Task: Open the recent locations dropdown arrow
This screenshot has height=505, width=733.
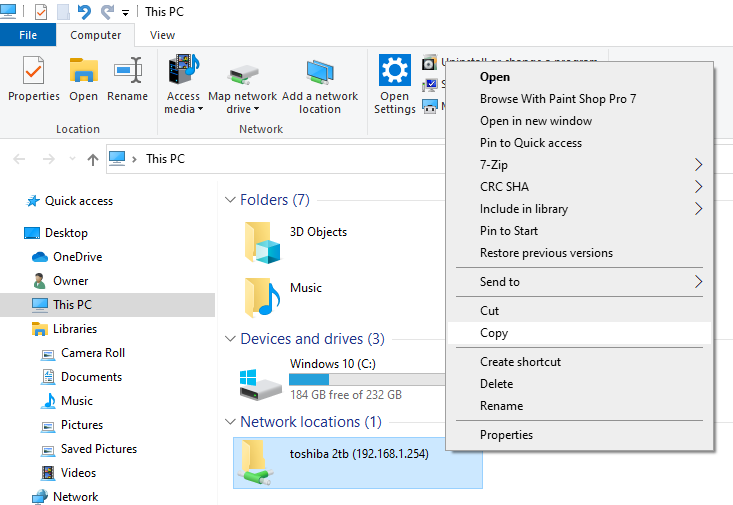Action: 72,159
